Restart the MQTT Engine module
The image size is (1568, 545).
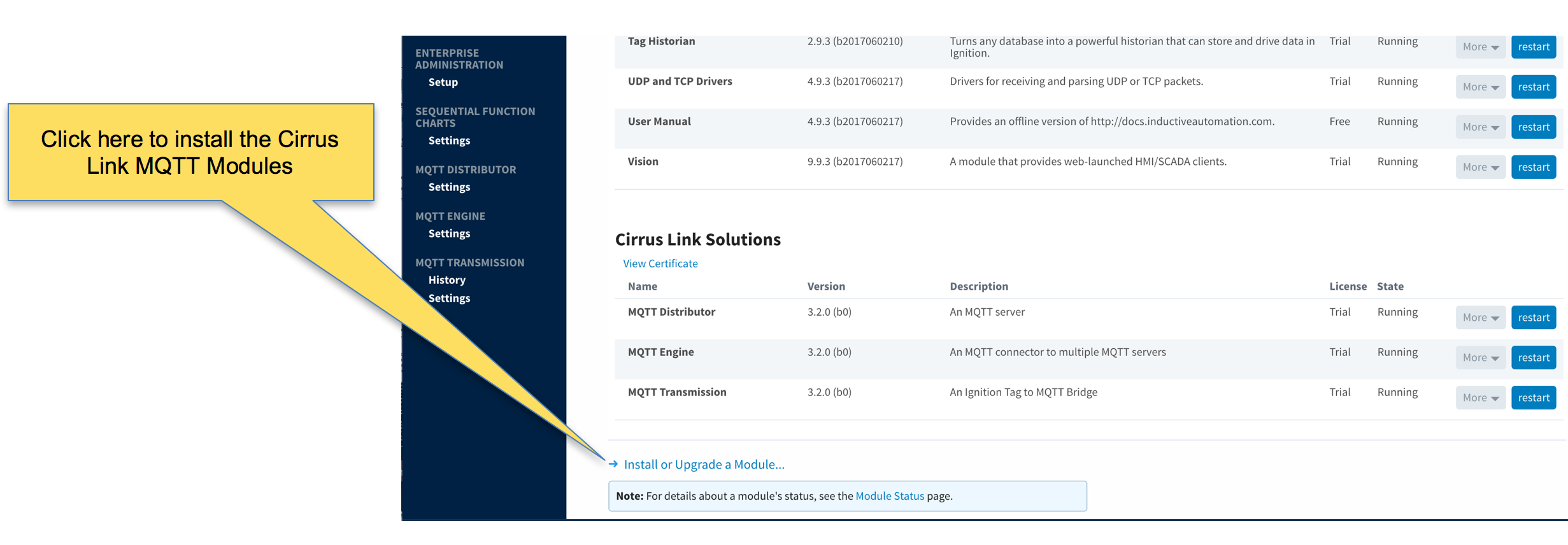[x=1534, y=358]
